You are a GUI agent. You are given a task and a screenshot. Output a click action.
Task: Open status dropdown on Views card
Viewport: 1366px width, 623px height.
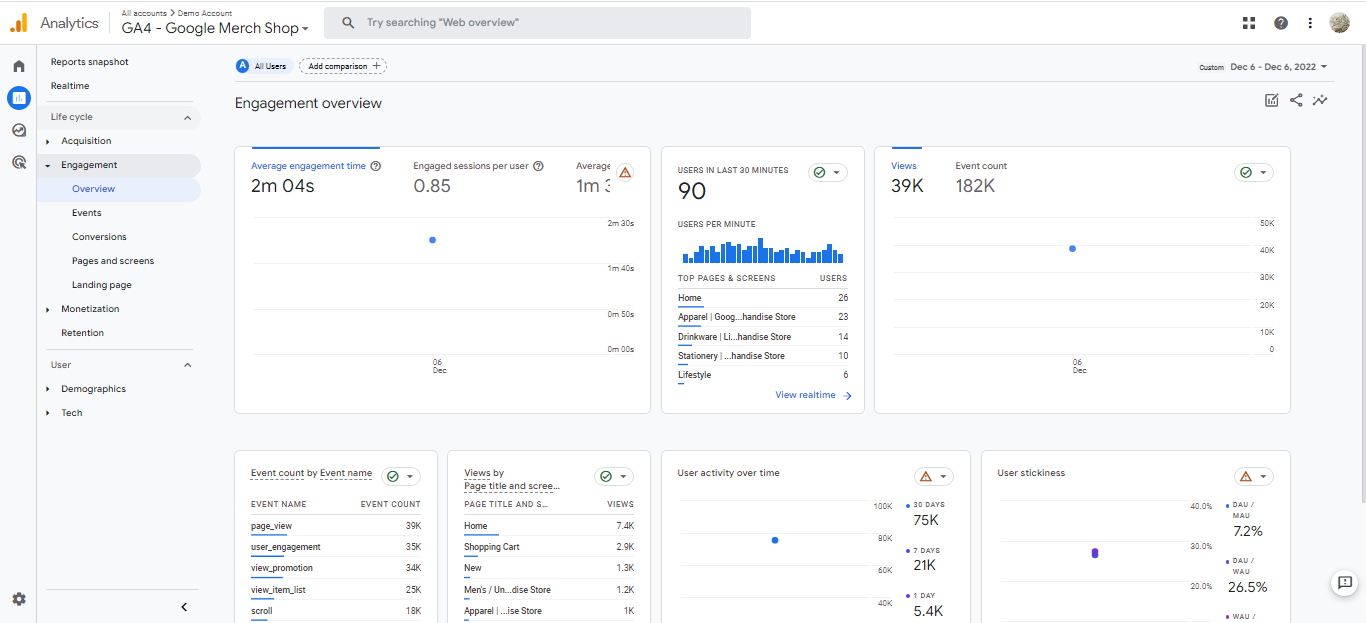pyautogui.click(x=1254, y=172)
